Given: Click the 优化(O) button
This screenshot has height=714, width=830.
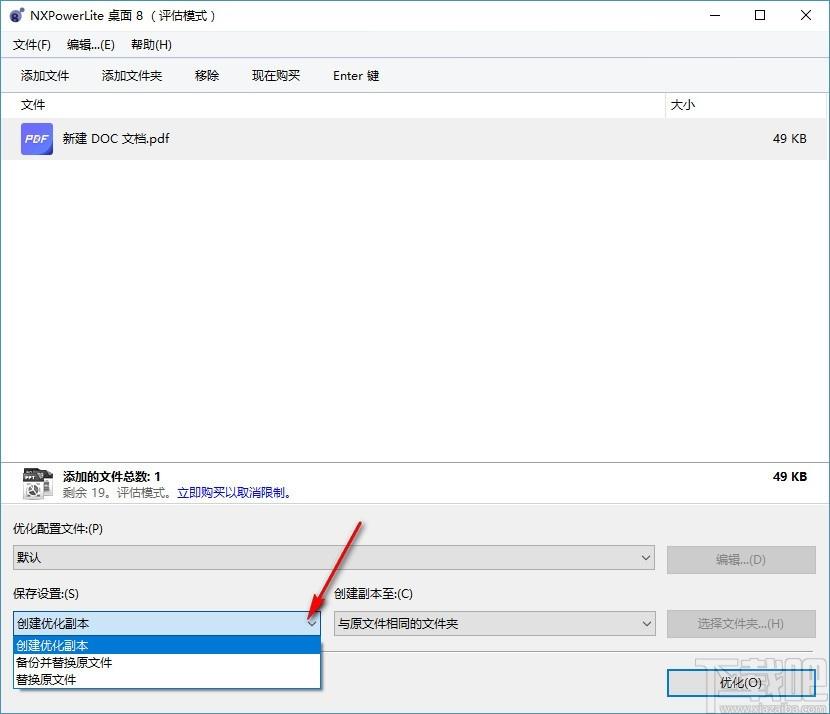Looking at the screenshot, I should tap(741, 683).
